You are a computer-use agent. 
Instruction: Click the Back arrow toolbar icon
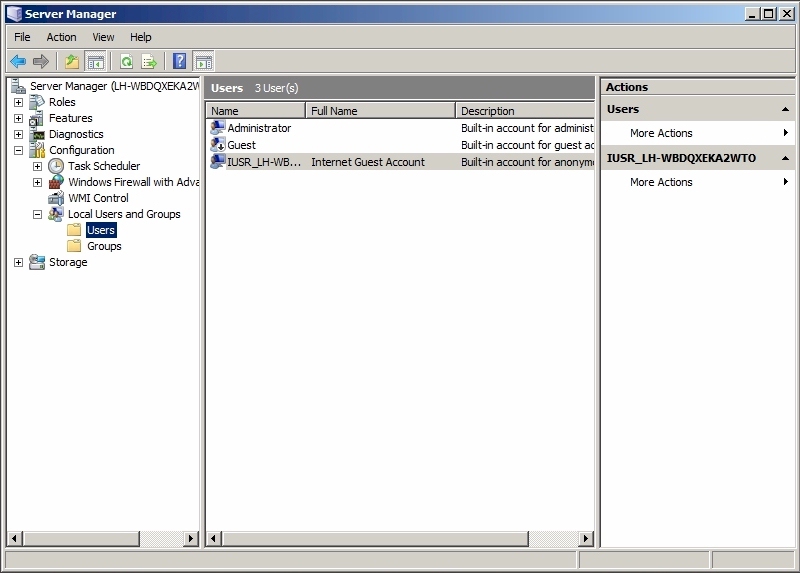[x=18, y=62]
